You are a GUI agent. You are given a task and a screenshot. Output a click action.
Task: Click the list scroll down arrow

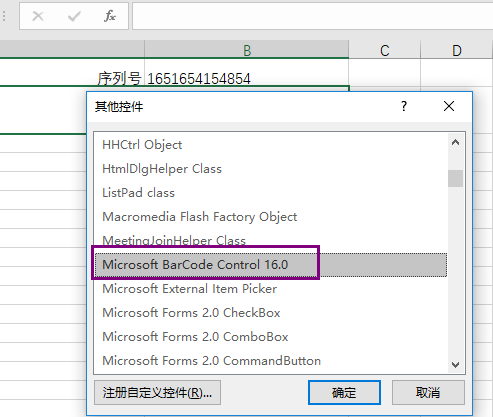455,365
